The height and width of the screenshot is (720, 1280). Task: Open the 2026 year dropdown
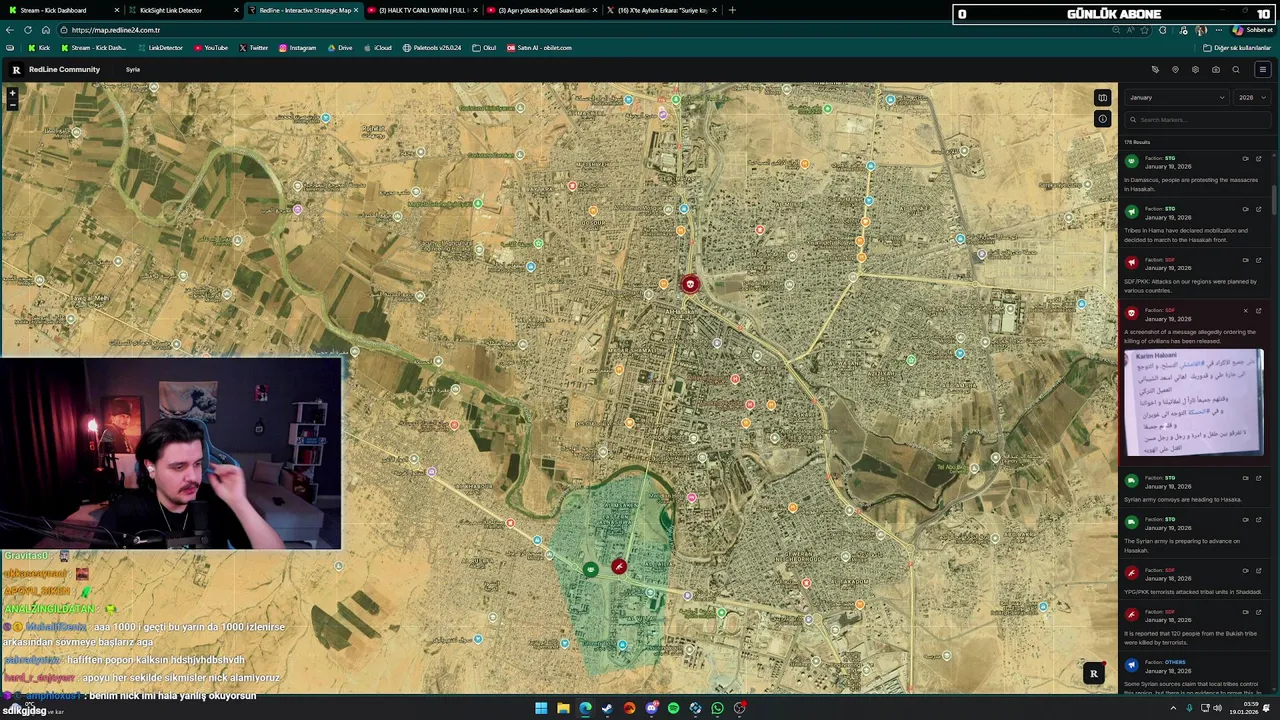(x=1252, y=98)
